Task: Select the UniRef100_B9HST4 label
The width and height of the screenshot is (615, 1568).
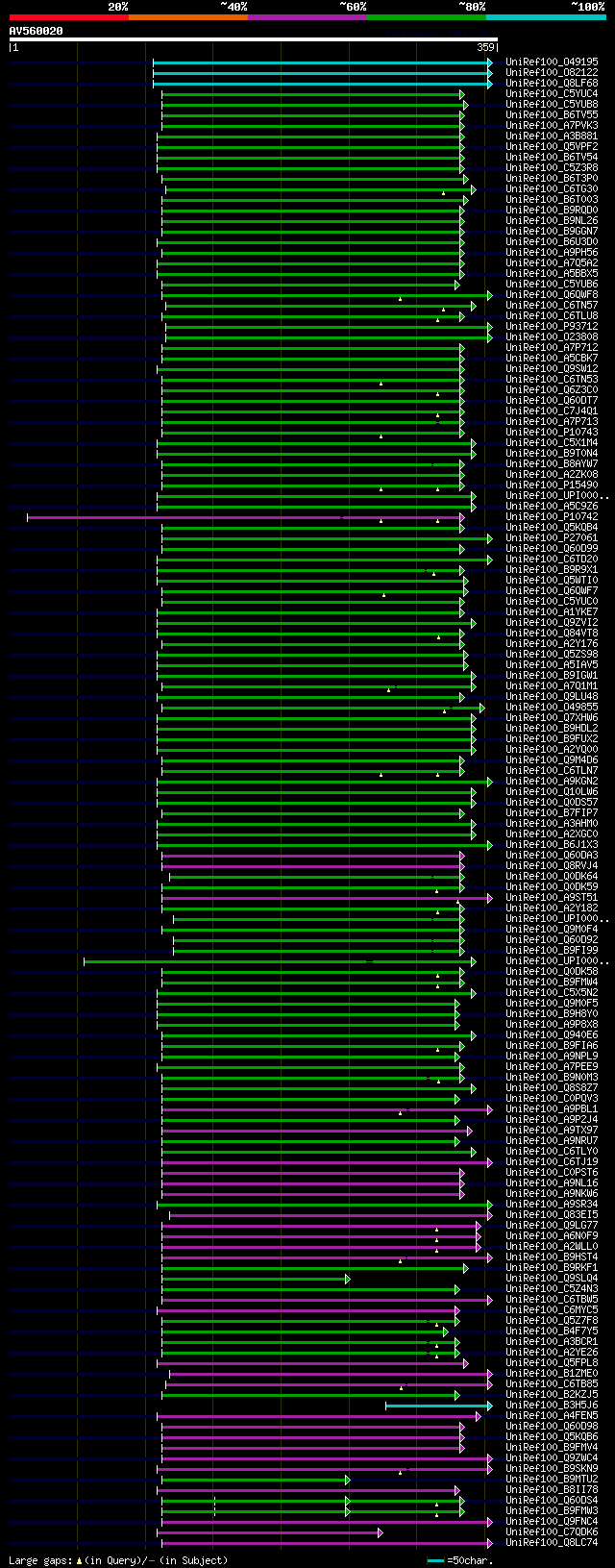Action: point(552,1257)
